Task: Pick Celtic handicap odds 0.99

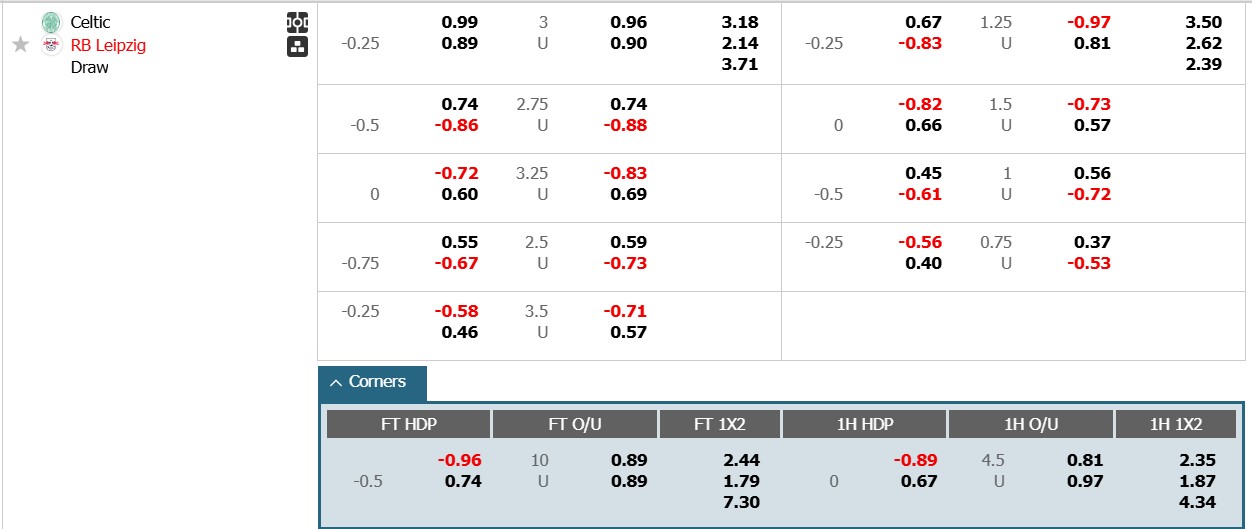Action: pos(460,22)
